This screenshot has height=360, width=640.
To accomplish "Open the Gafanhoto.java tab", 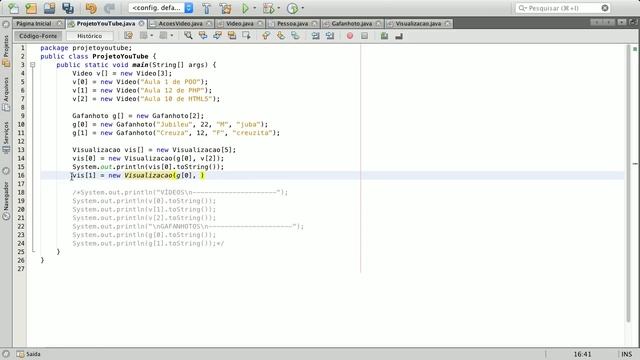I will click(351, 24).
